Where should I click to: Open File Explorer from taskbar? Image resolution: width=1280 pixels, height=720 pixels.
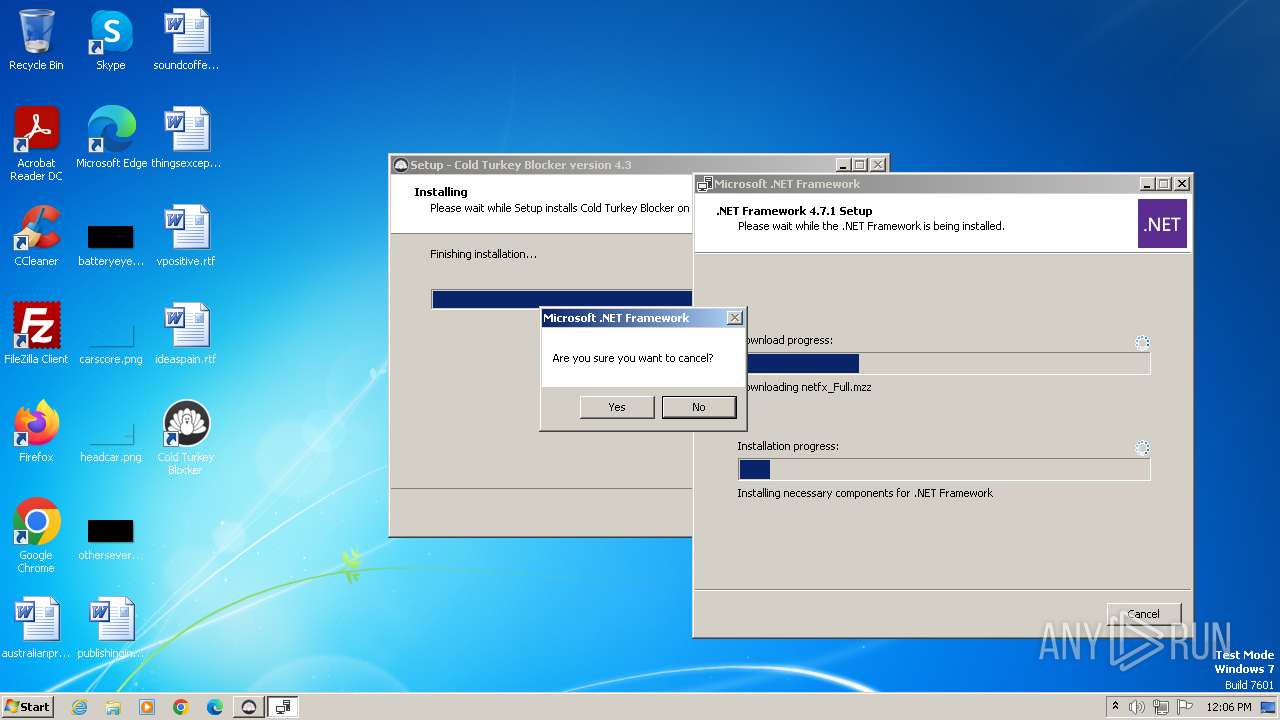tap(113, 707)
